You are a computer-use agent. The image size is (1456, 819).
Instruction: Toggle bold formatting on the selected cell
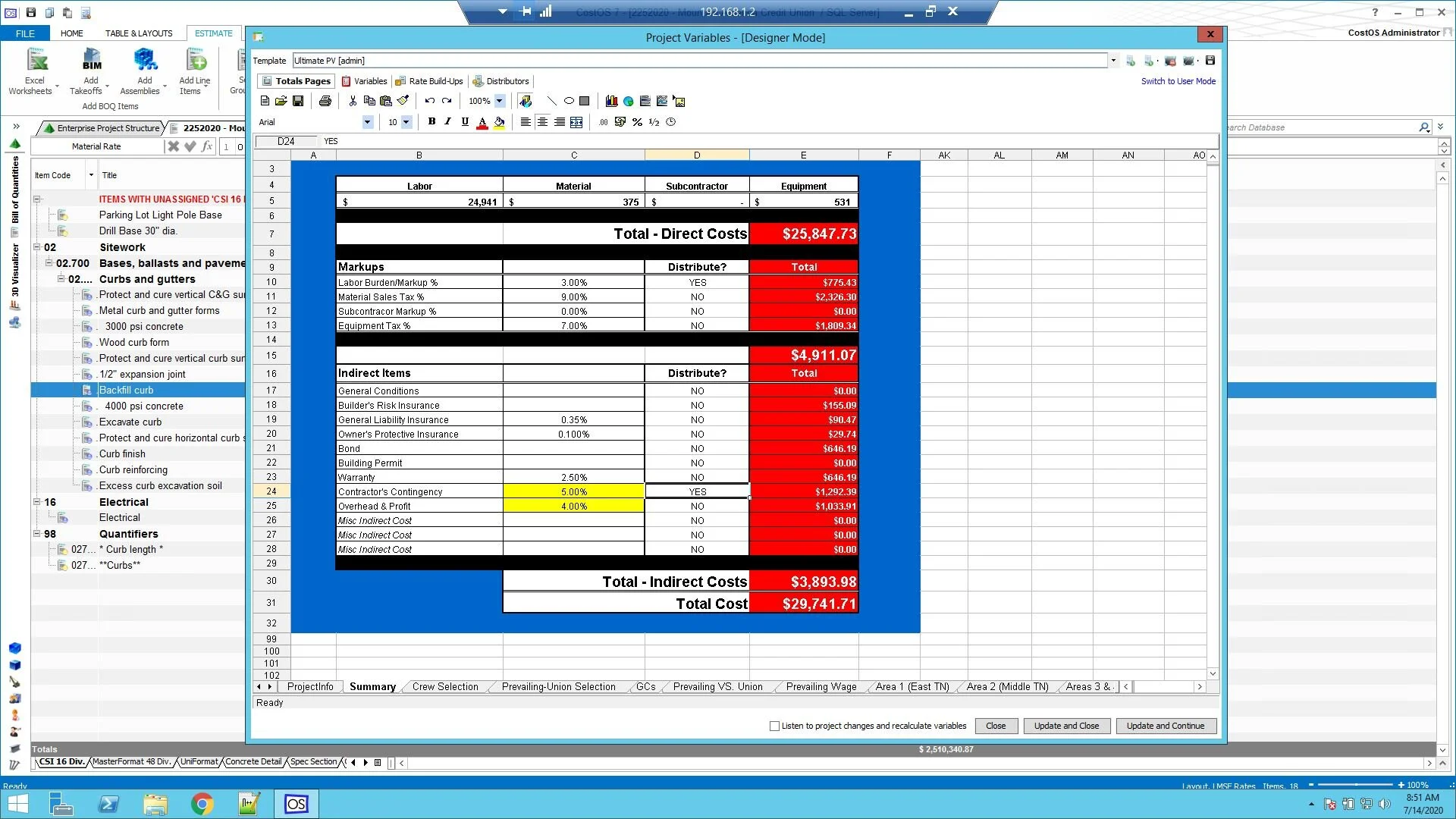[431, 121]
